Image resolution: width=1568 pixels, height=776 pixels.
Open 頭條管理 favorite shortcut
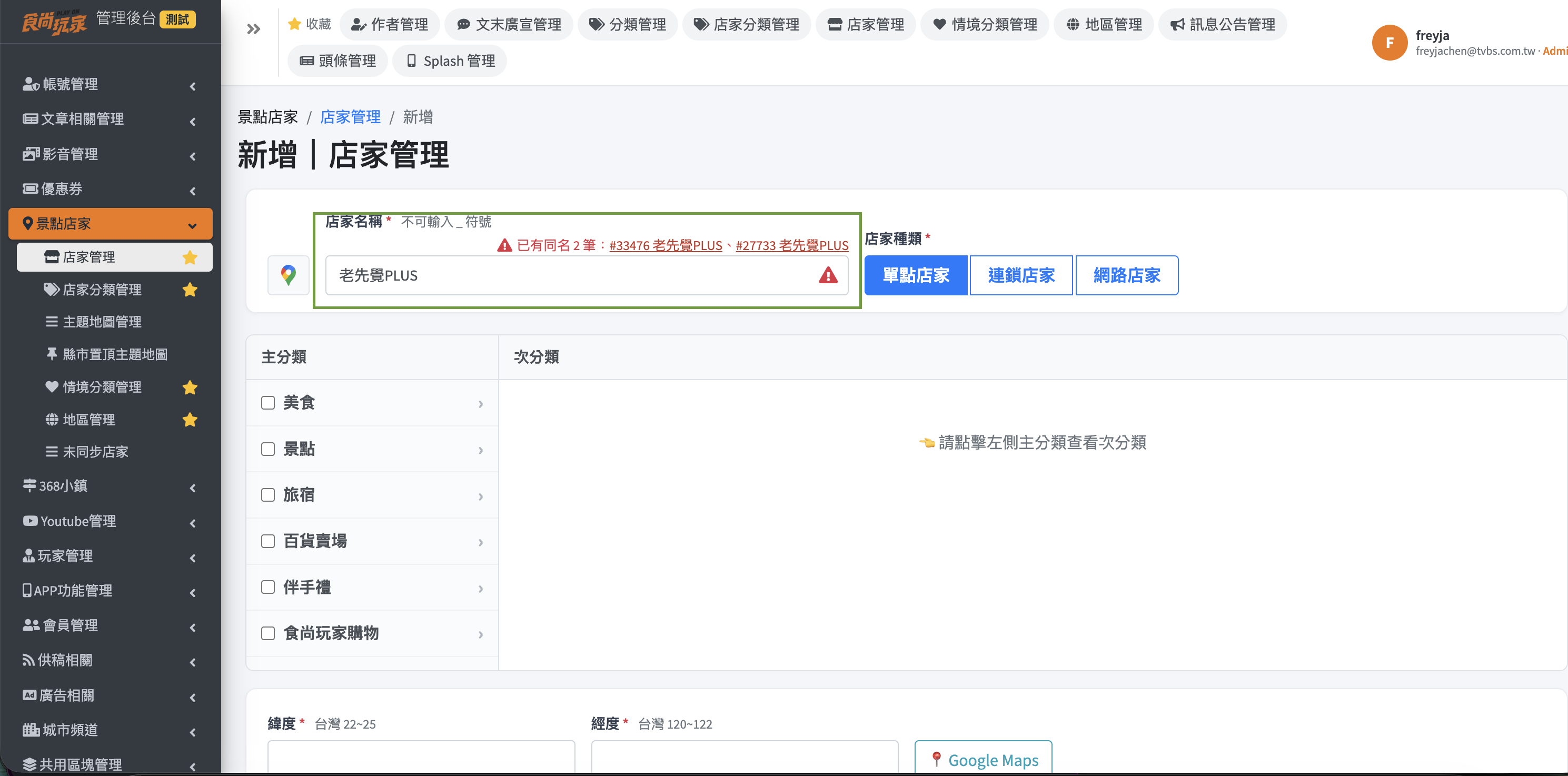(x=337, y=61)
